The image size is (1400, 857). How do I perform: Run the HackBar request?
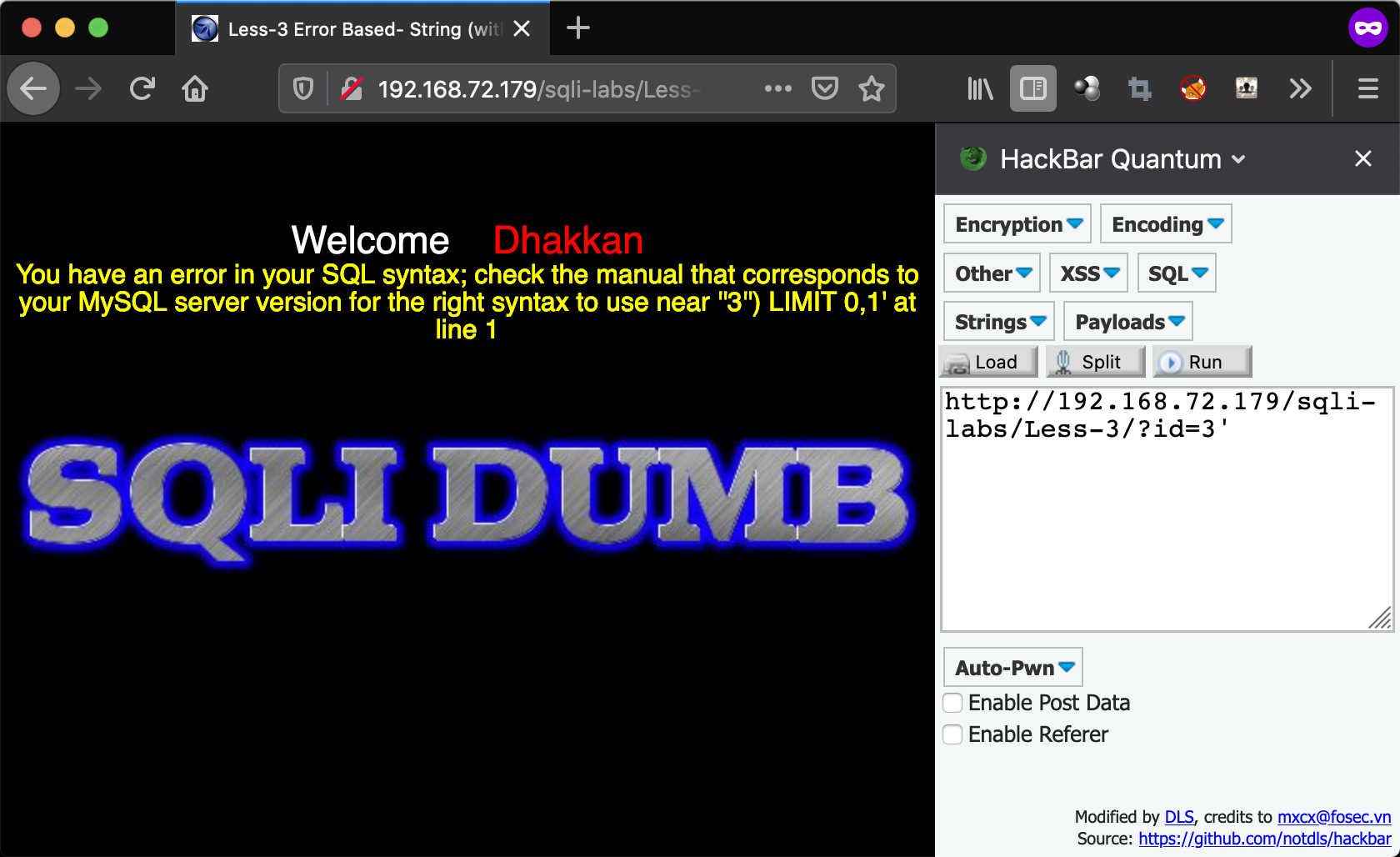click(x=1202, y=362)
